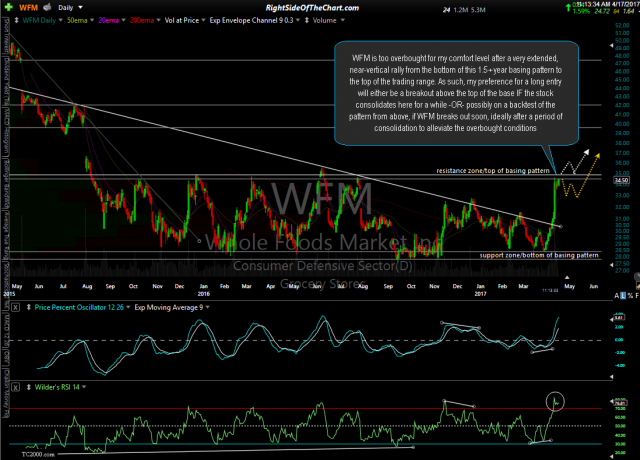Image resolution: width=640 pixels, height=460 pixels.
Task: Click the 34.50 current price label
Action: 621,180
